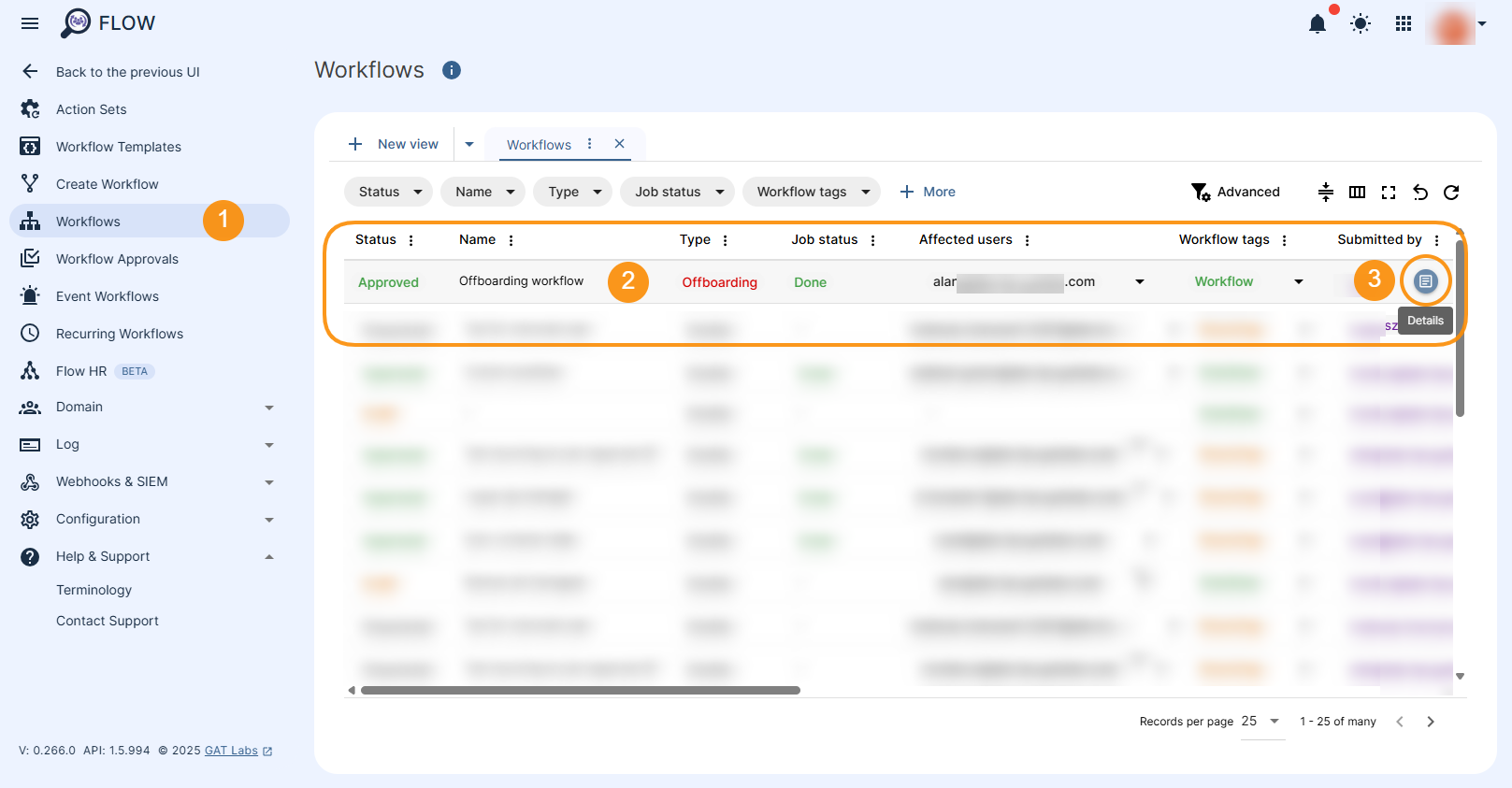Open Contact Support
Viewport: 1512px width, 788px height.
(x=108, y=621)
